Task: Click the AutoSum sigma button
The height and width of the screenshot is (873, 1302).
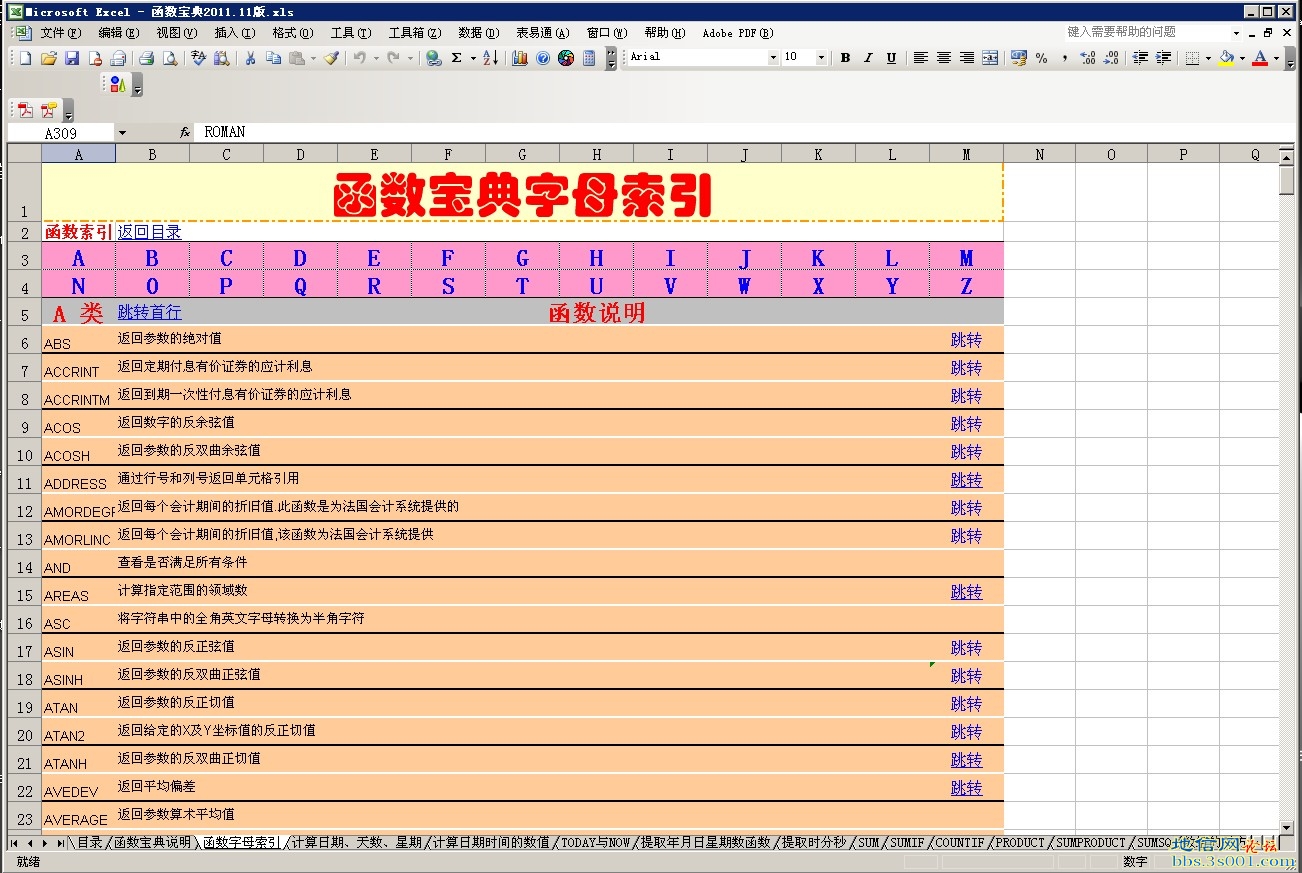Action: (x=457, y=58)
